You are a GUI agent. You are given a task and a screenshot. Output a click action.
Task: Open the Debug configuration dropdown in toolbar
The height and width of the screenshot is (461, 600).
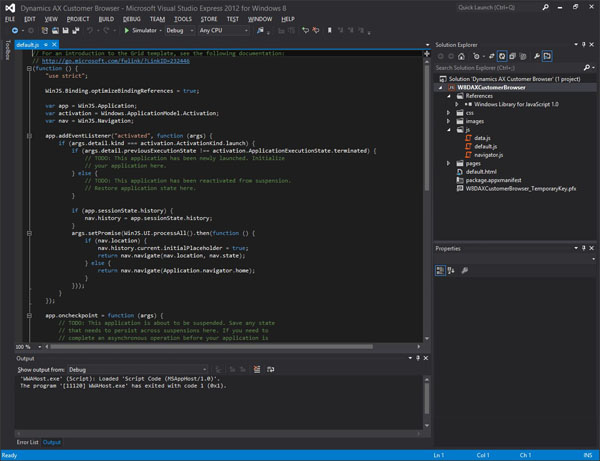click(x=180, y=30)
